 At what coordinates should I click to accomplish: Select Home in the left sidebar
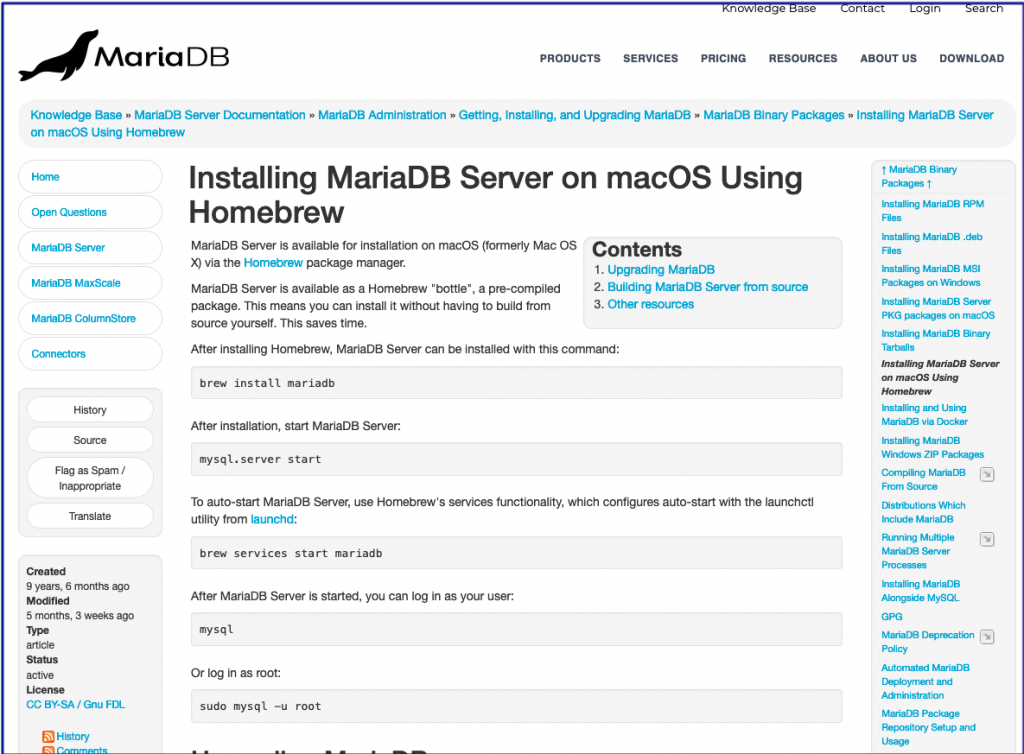point(90,177)
